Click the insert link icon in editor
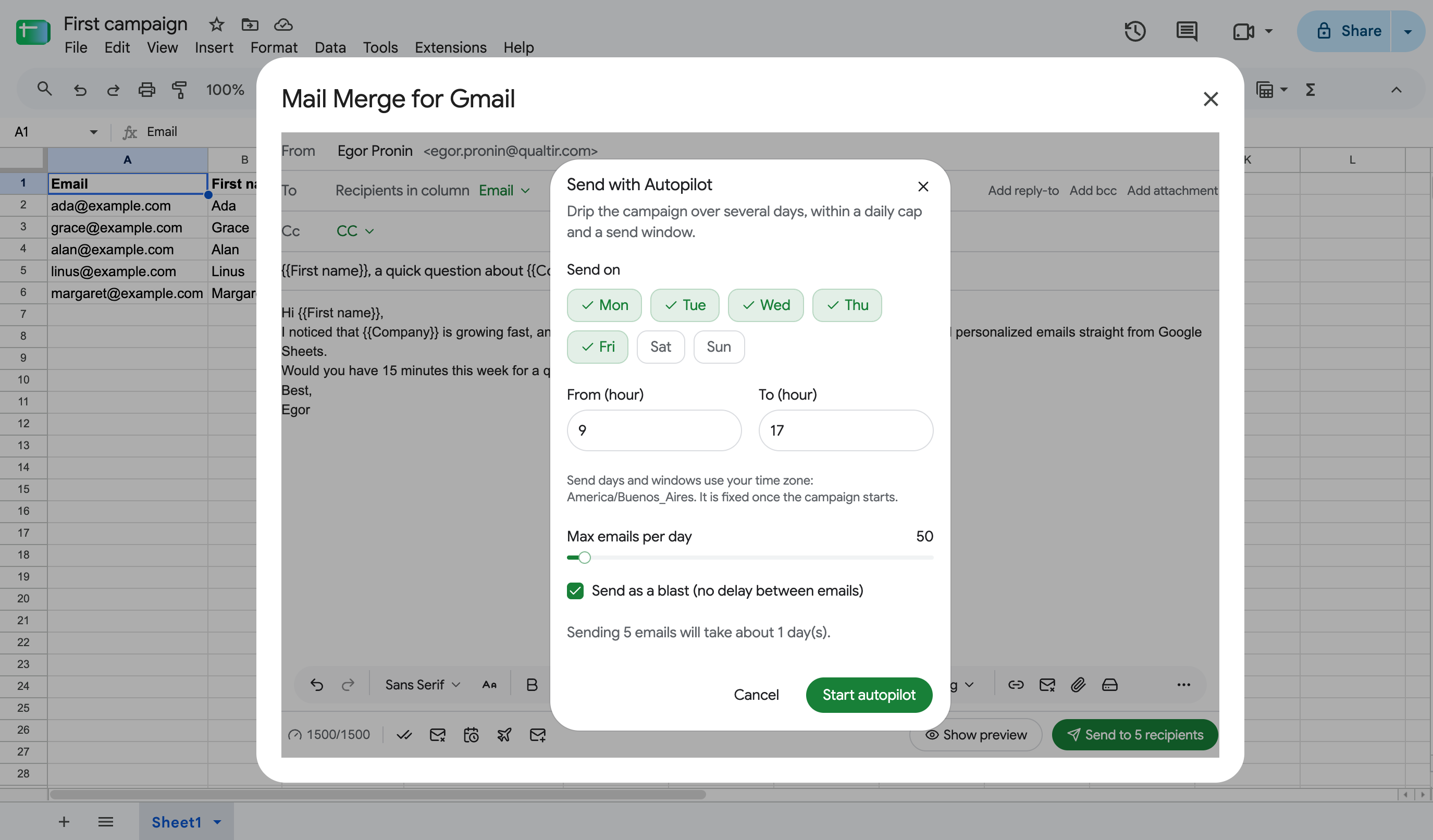Viewport: 1433px width, 840px height. 1016,685
